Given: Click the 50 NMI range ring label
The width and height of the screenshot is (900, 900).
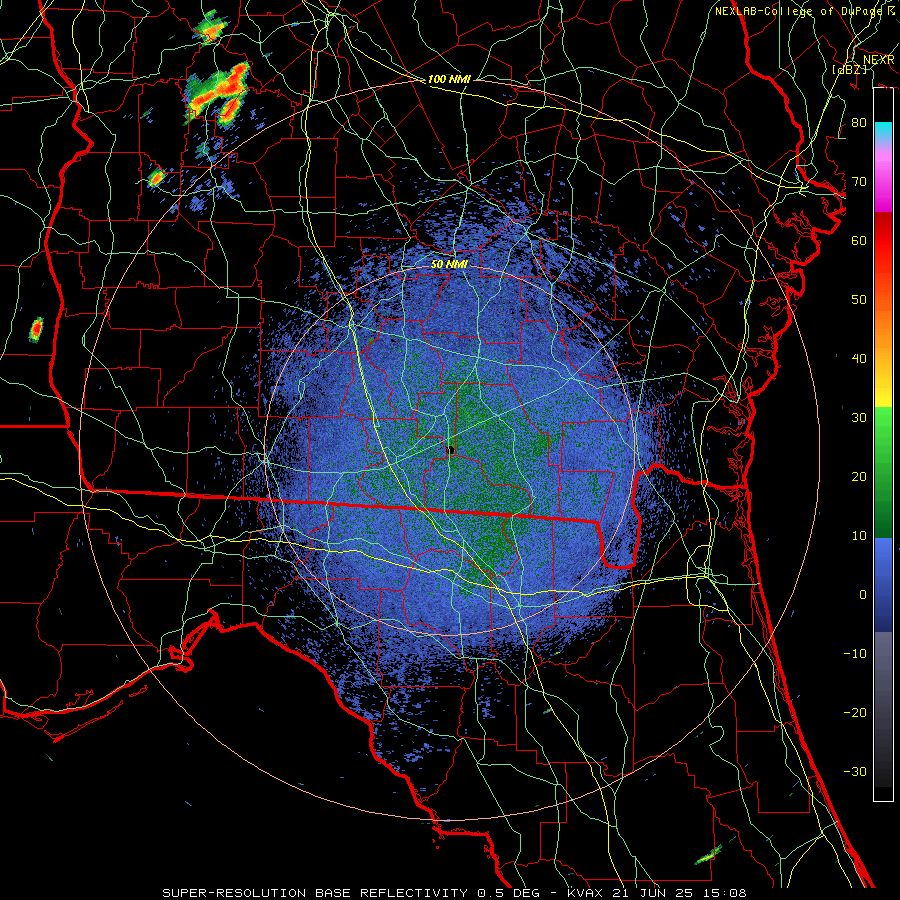Looking at the screenshot, I should 449,264.
